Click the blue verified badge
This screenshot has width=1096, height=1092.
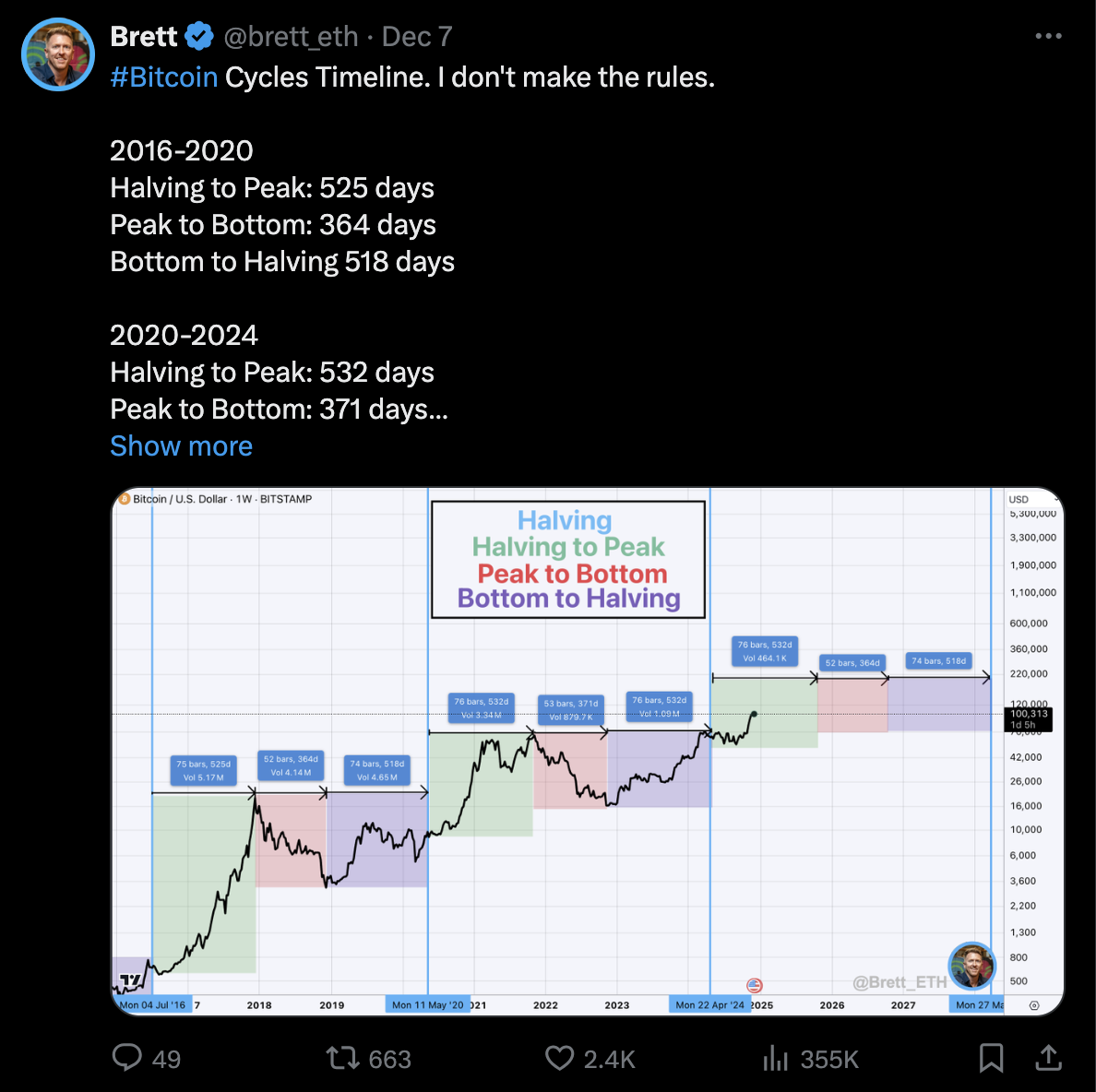199,36
